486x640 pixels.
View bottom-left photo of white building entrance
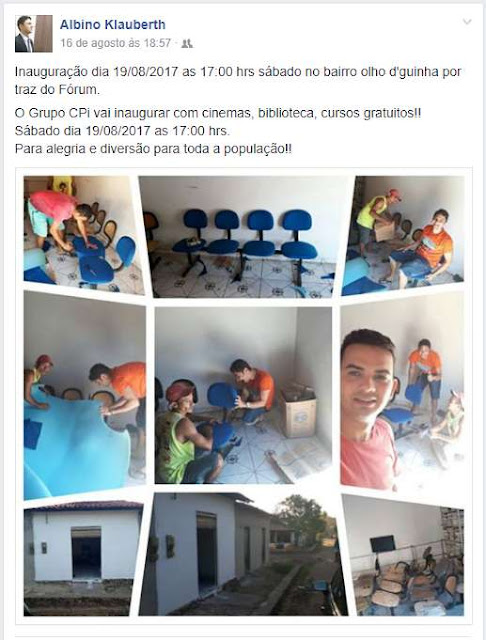83,558
